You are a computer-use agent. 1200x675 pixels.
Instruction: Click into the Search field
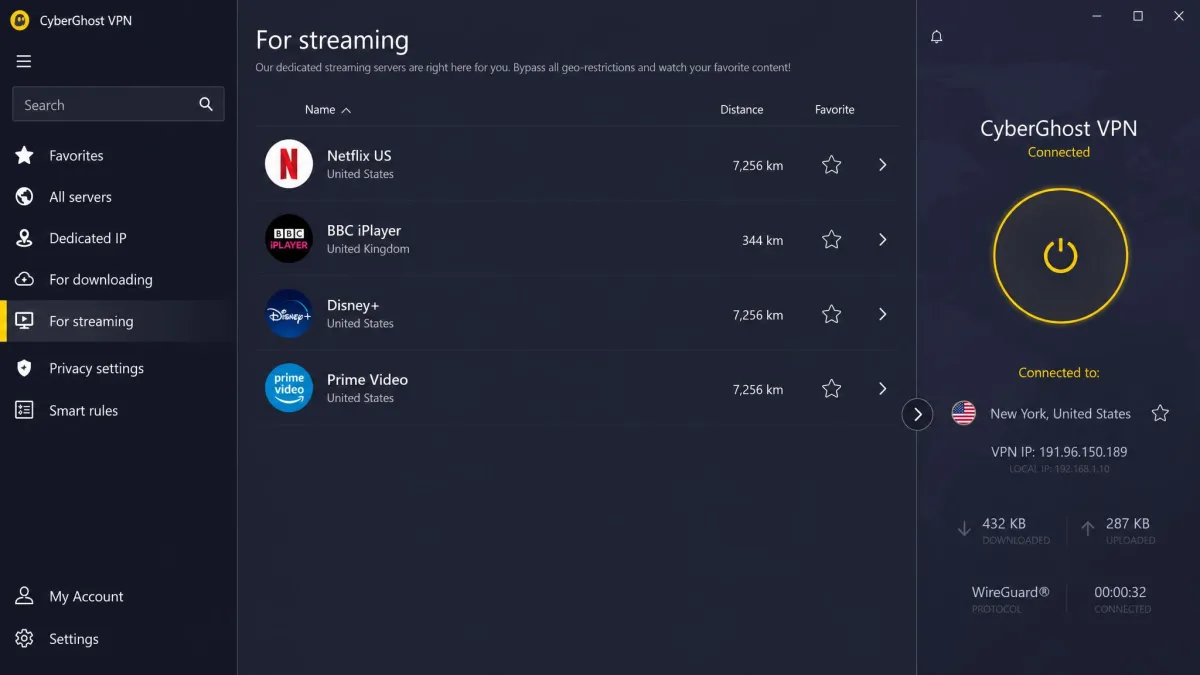(x=118, y=104)
